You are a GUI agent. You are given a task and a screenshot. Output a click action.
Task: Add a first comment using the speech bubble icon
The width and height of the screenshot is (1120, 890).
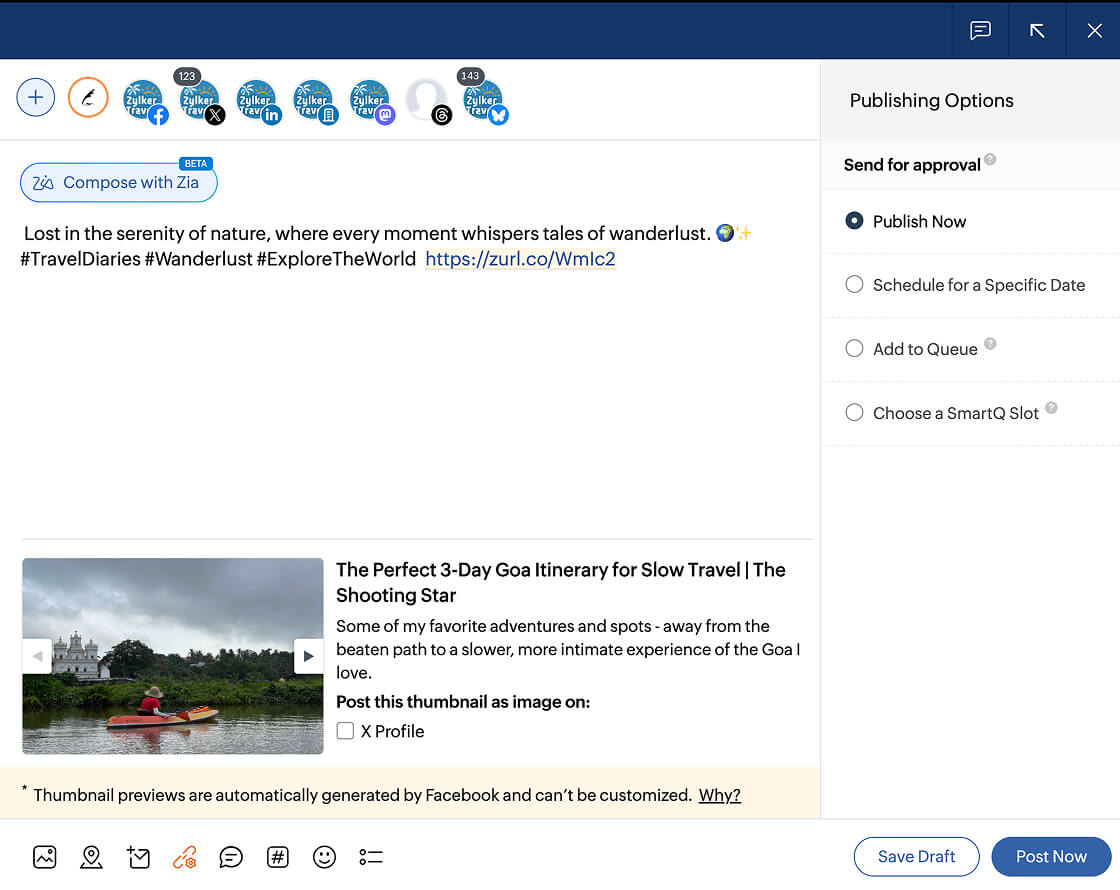(231, 856)
